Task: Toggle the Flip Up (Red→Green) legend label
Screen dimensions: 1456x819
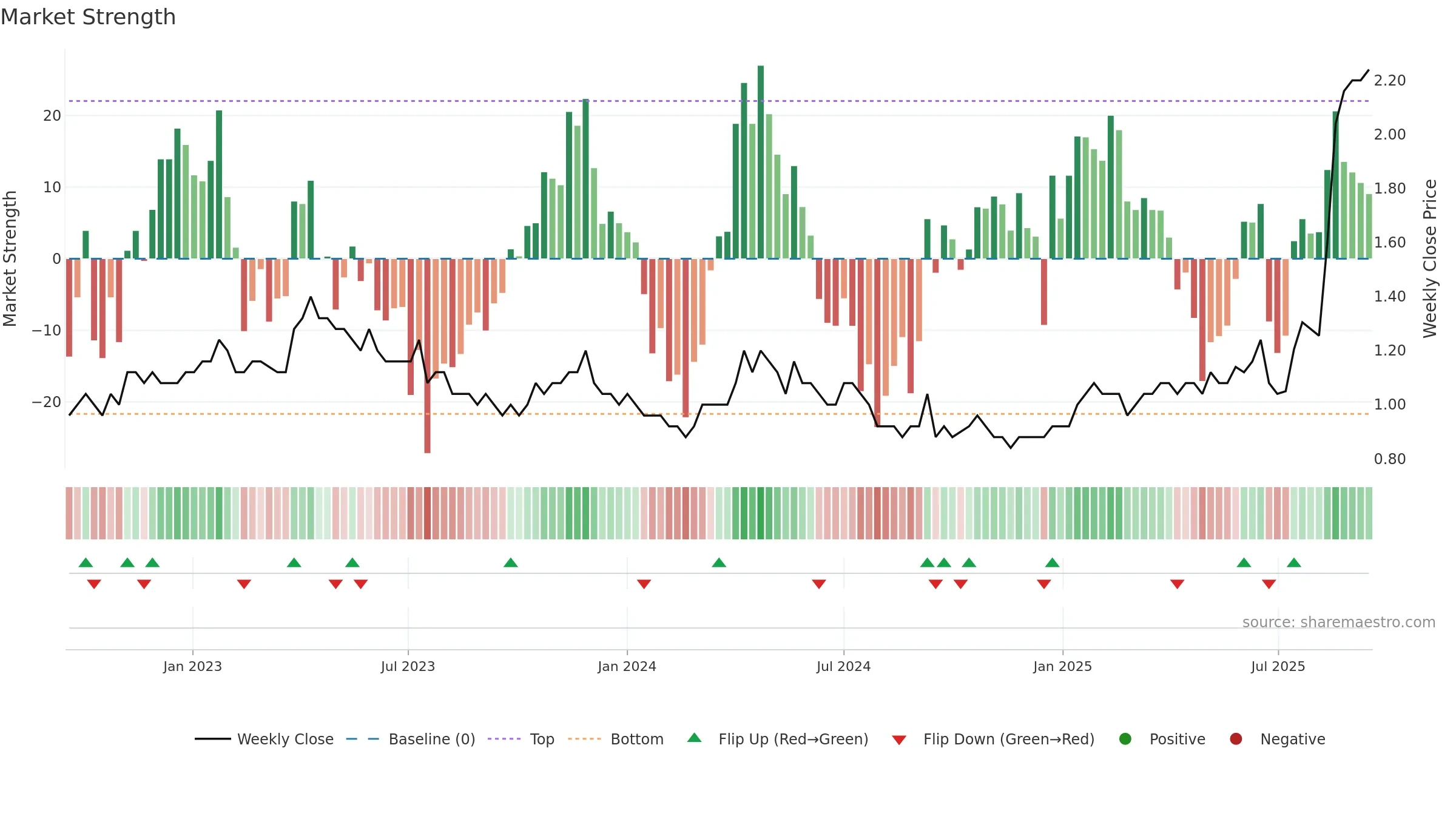Action: pyautogui.click(x=794, y=739)
